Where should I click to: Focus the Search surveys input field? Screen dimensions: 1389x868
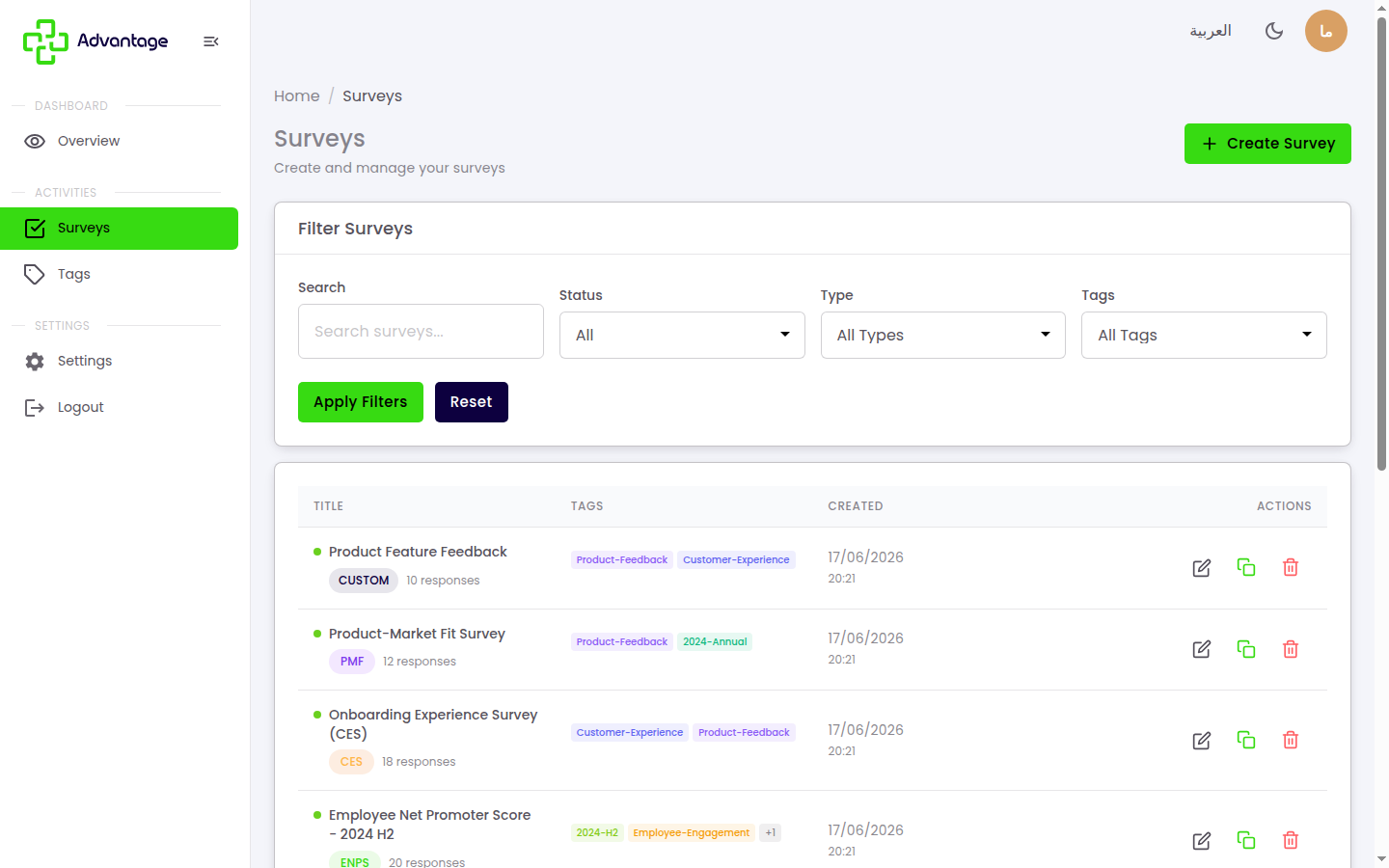[x=421, y=332]
